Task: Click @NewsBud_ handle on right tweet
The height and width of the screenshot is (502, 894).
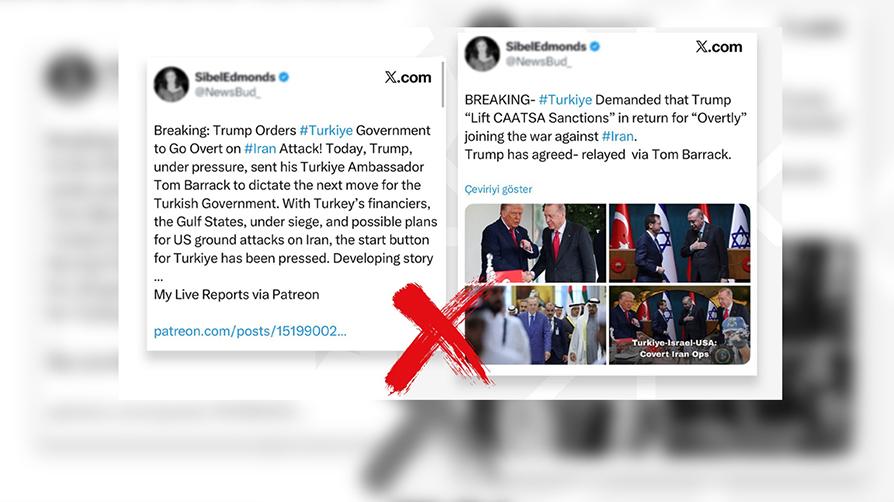Action: 538,62
